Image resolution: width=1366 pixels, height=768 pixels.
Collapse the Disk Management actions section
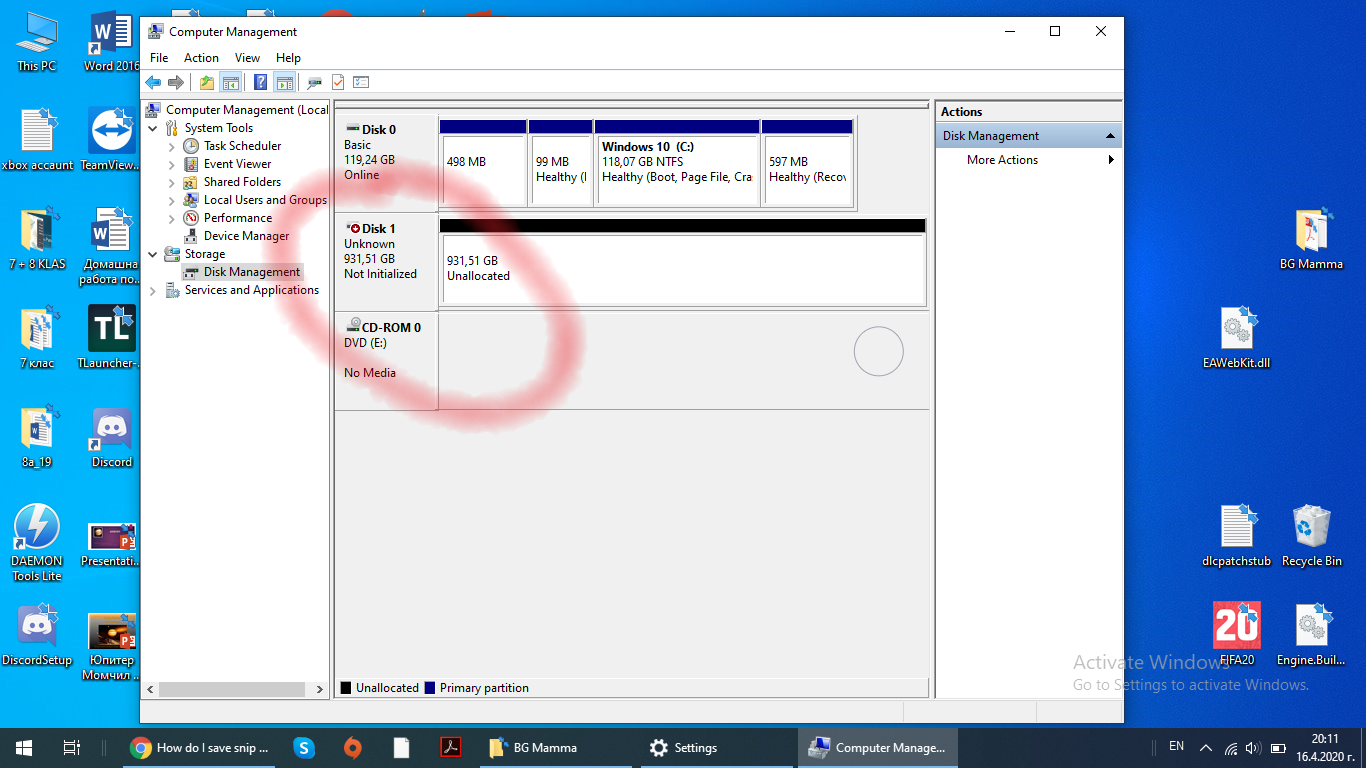pyautogui.click(x=1110, y=136)
